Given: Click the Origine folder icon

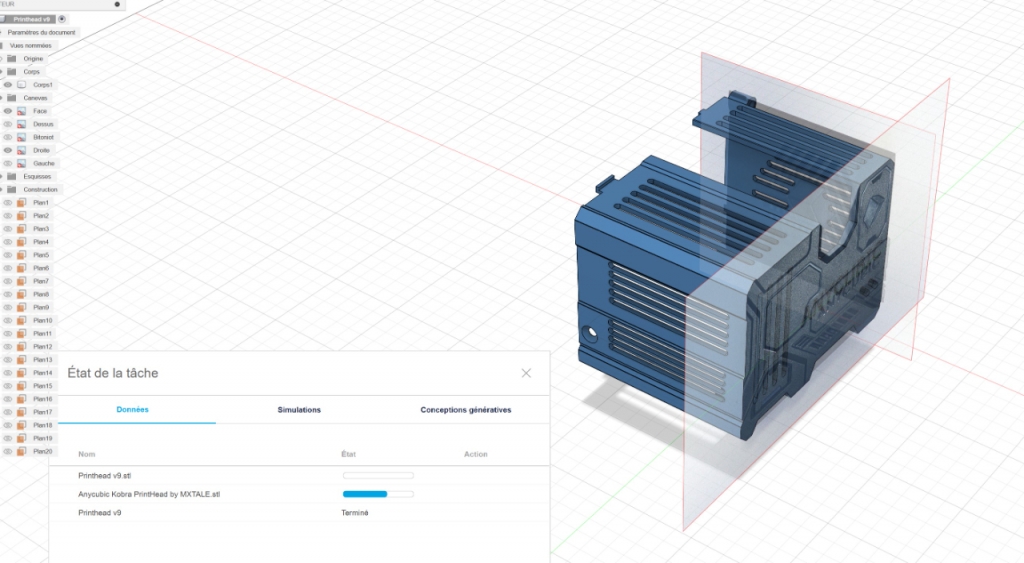Looking at the screenshot, I should coord(12,59).
